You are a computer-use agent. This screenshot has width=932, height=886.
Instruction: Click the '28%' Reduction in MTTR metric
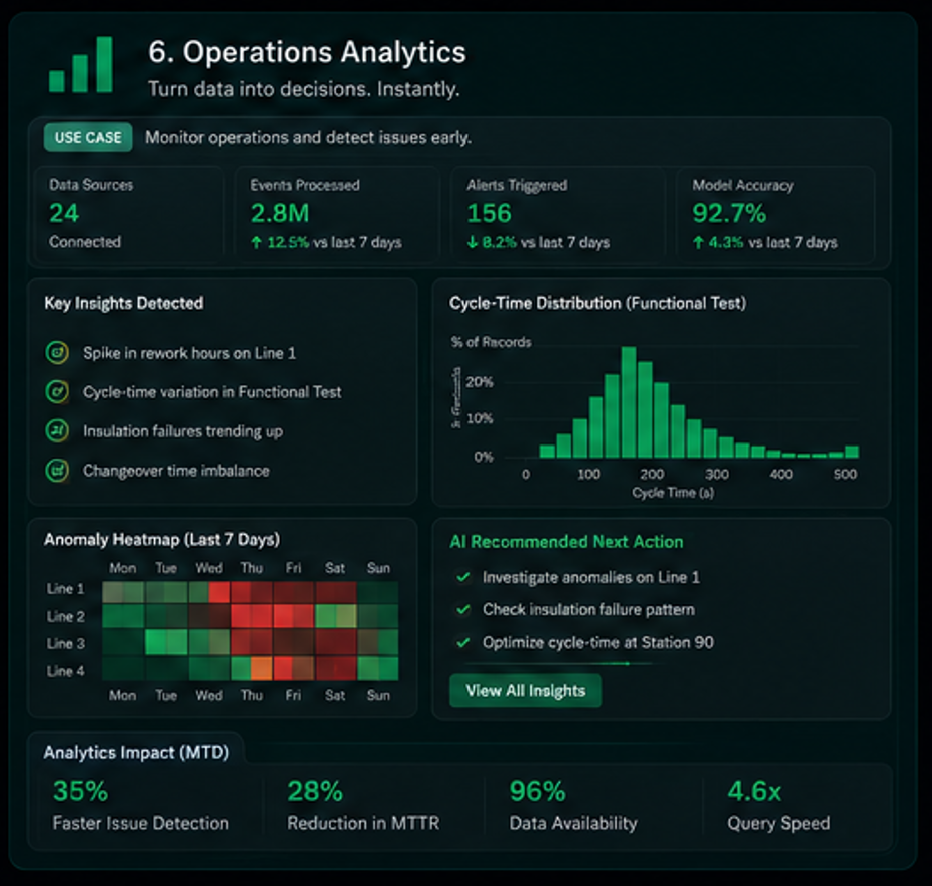point(315,791)
